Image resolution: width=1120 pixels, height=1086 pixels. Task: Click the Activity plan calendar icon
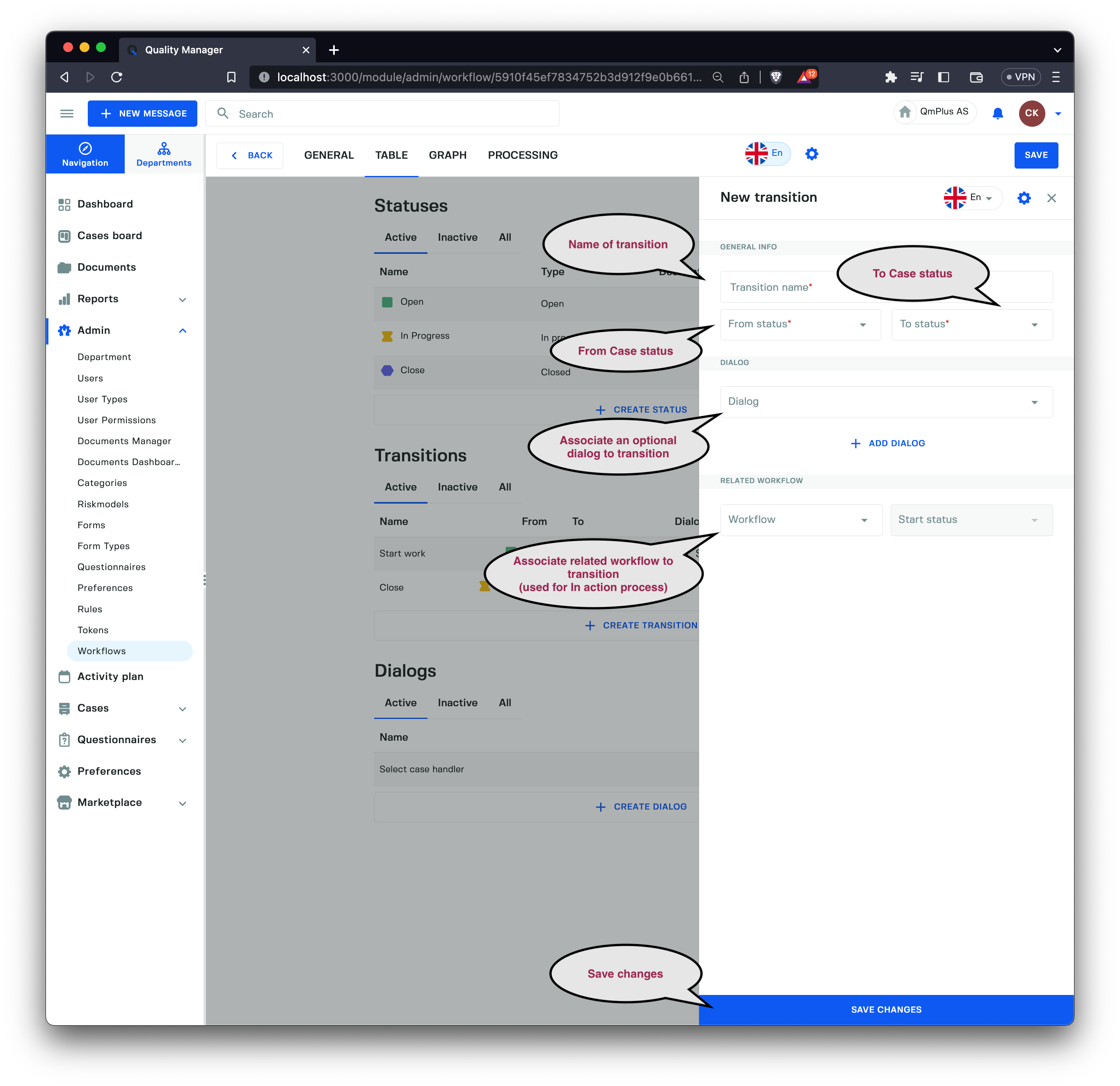64,676
